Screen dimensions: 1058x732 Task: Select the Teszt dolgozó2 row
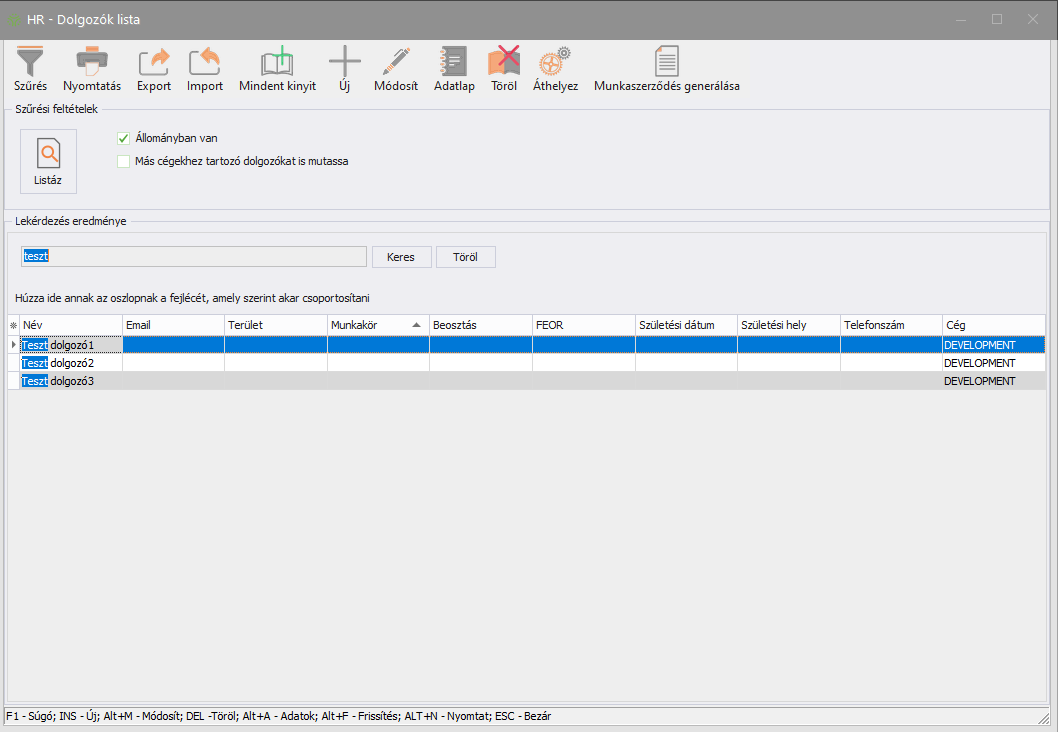pyautogui.click(x=70, y=363)
